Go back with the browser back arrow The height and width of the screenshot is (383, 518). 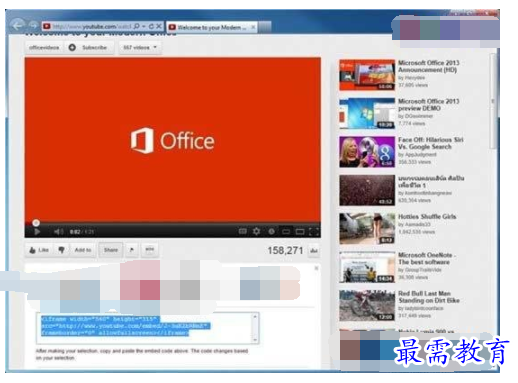pos(17,26)
